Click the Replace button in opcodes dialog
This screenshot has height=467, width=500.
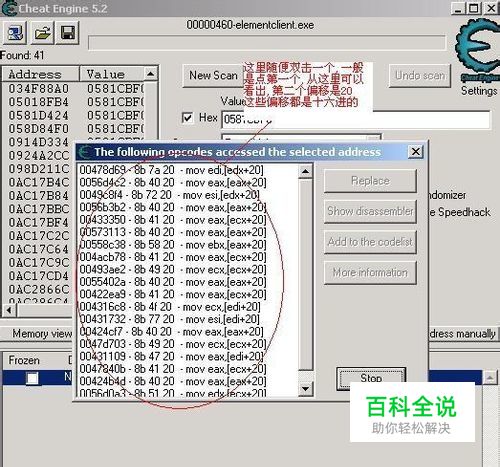[x=370, y=181]
